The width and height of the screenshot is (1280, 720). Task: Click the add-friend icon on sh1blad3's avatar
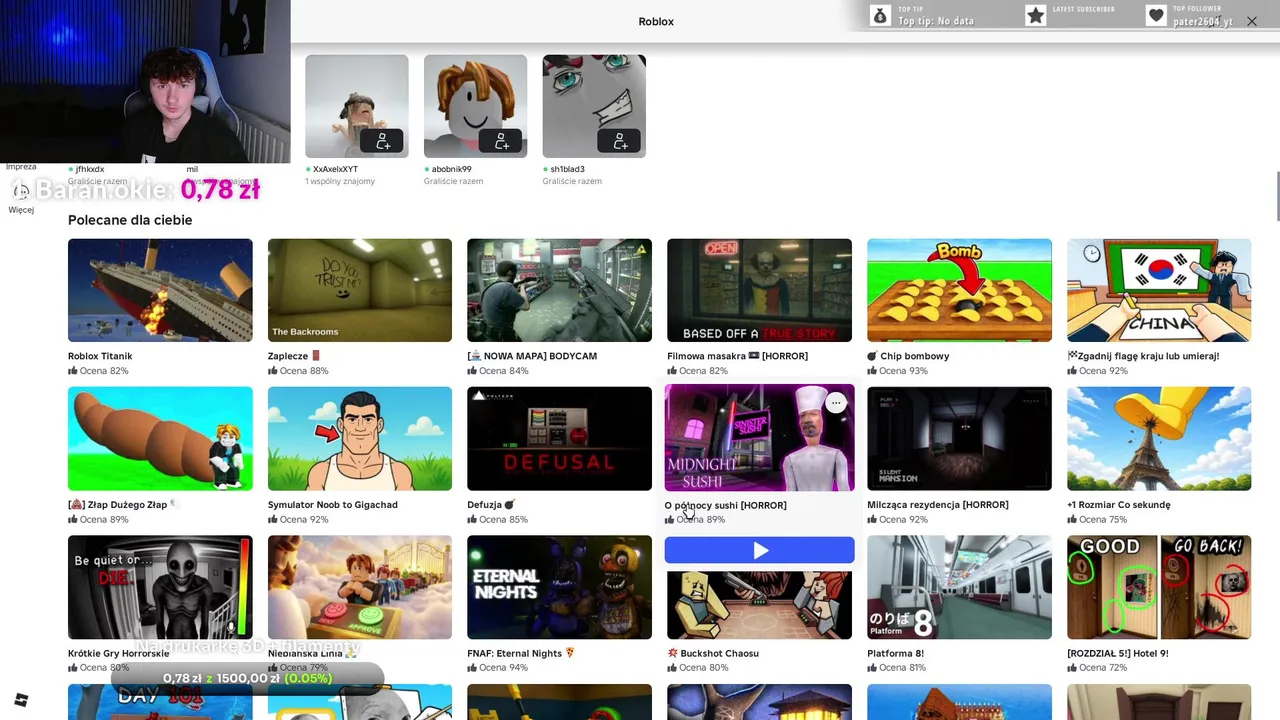pos(620,141)
